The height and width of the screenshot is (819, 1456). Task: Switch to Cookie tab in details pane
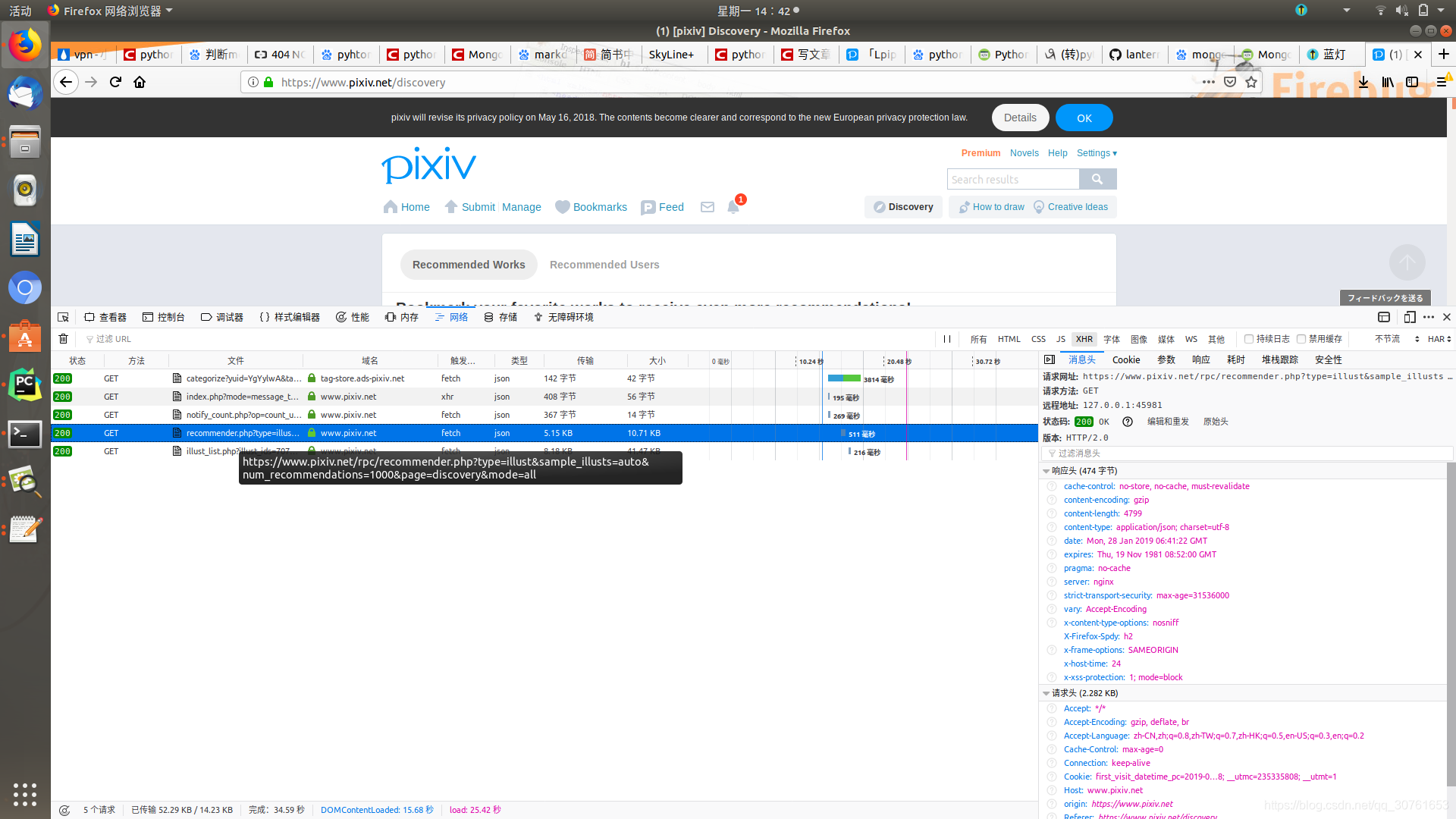[x=1126, y=359]
